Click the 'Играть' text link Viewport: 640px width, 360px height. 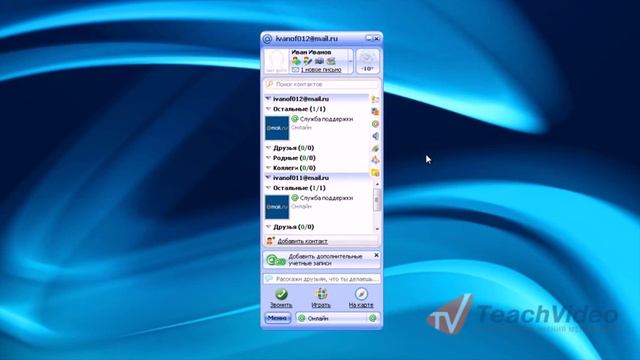tap(321, 305)
